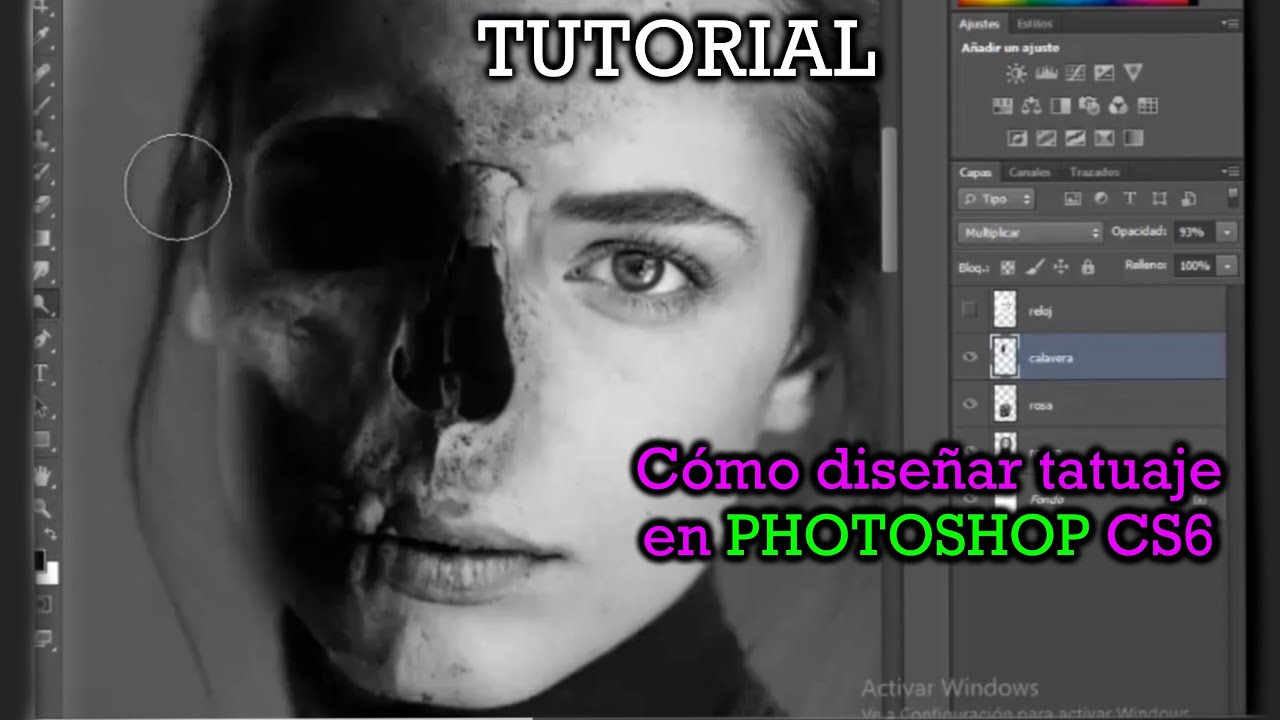This screenshot has width=1280, height=720.
Task: Filter layers by shape layers
Action: [1159, 199]
